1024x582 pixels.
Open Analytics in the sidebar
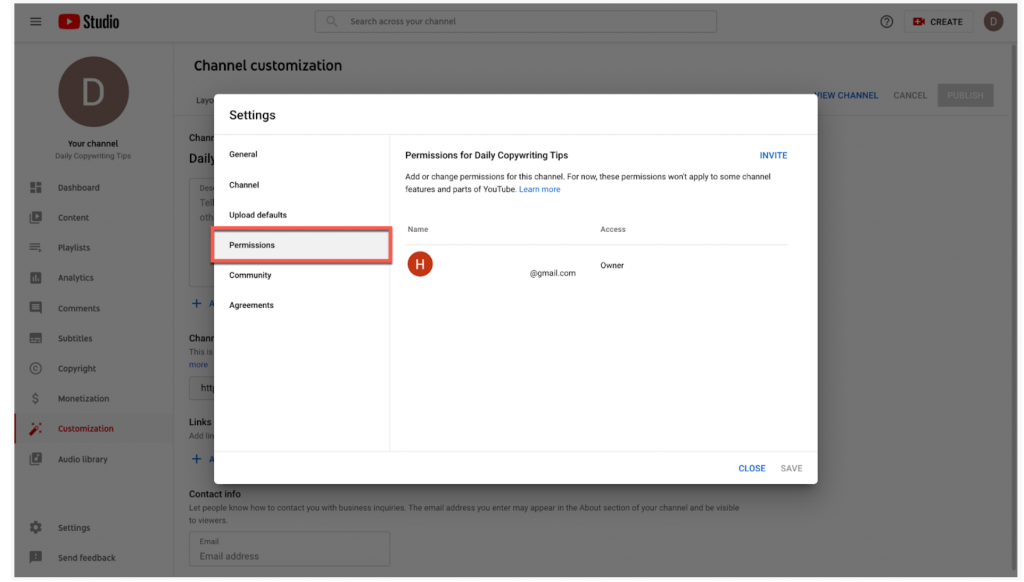point(76,278)
